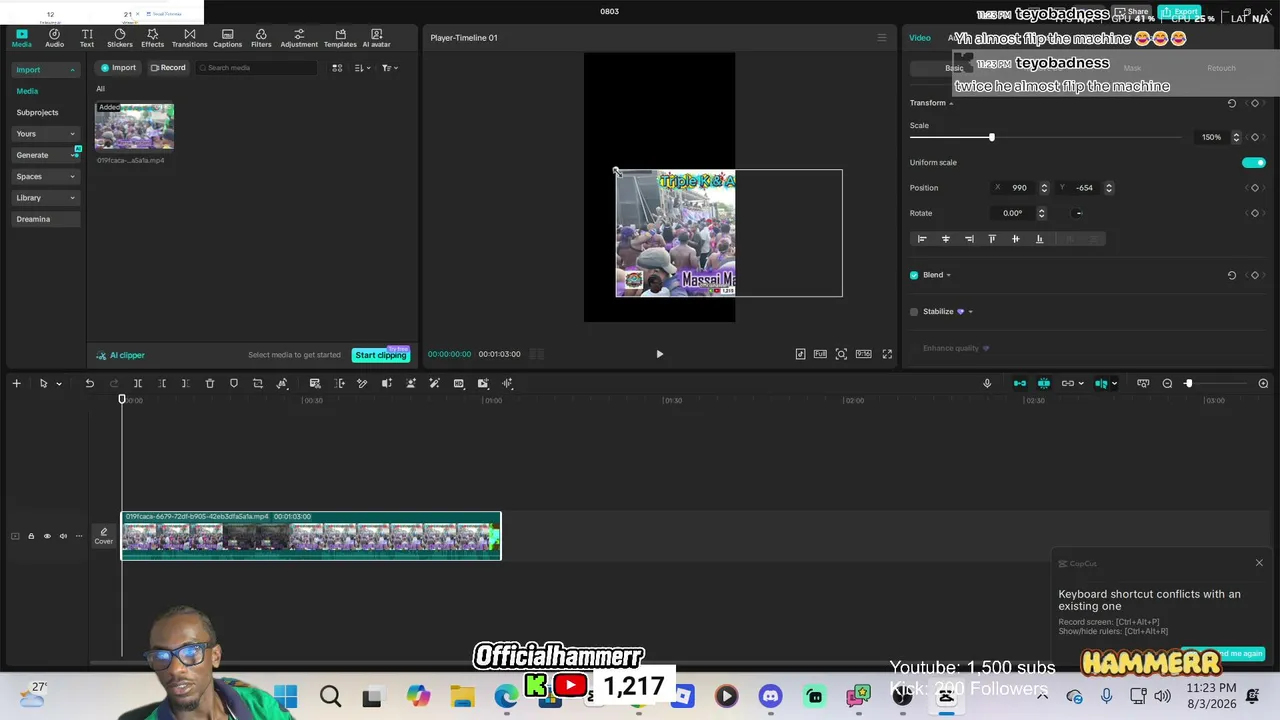Viewport: 1280px width, 720px height.
Task: Uncheck the Blend checkbox
Action: 914,275
